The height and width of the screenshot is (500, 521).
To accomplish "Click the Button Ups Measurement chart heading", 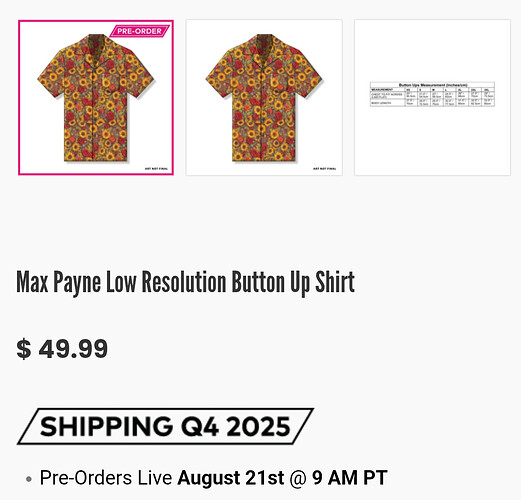I will coord(433,85).
